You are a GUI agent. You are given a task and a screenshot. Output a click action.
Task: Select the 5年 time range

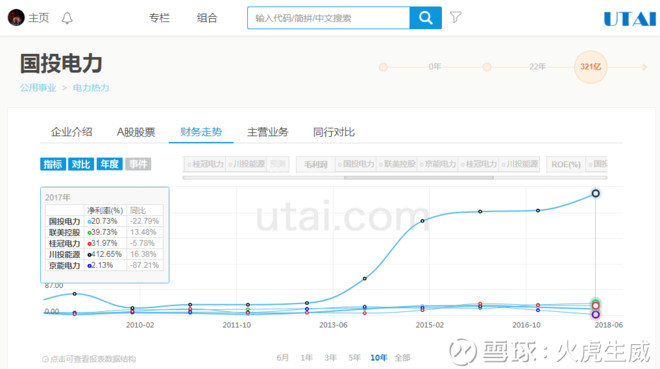click(354, 358)
